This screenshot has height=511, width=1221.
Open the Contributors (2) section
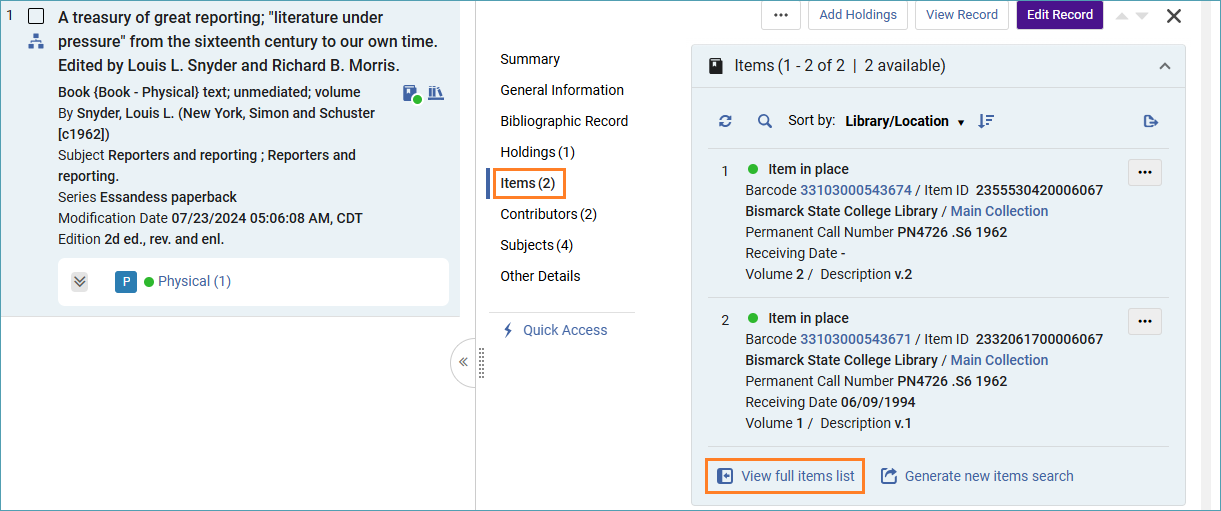(x=548, y=214)
